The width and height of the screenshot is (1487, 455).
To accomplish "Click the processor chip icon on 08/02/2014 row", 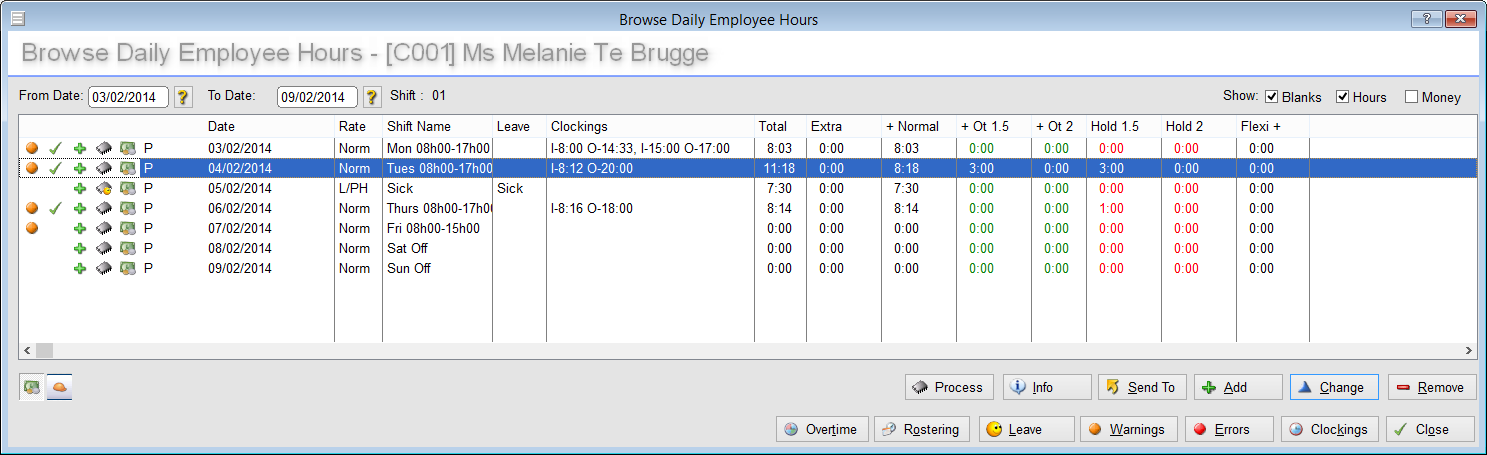I will [x=104, y=248].
